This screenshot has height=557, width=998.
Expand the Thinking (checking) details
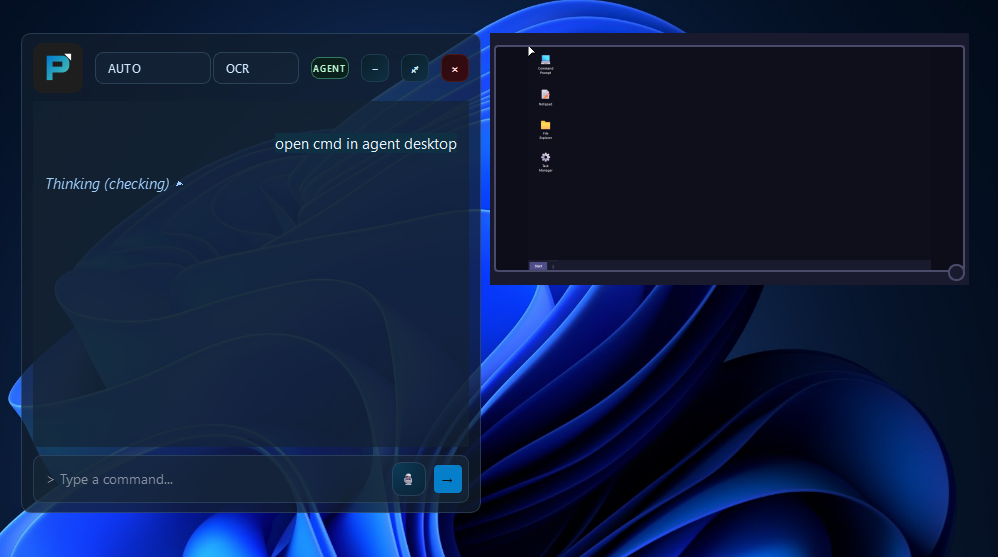pos(115,184)
